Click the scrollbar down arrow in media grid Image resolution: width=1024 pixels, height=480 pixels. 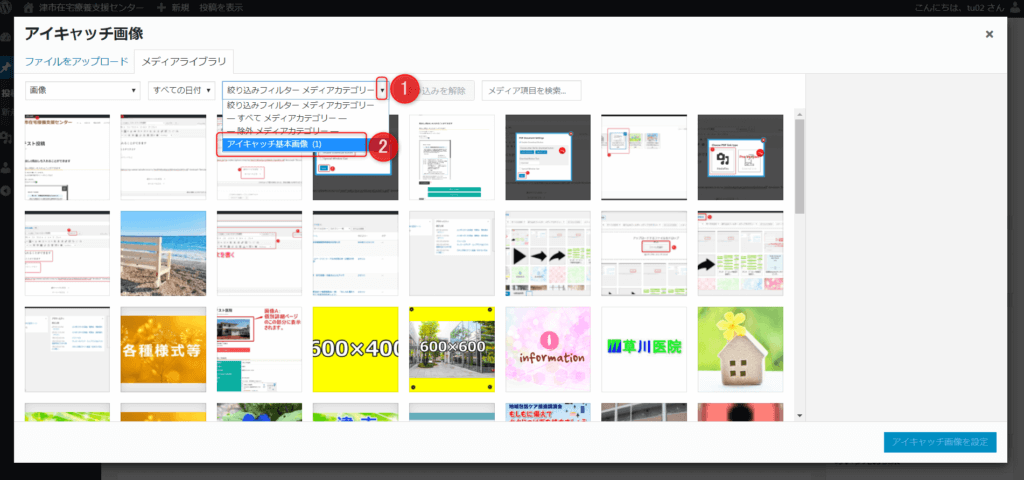pyautogui.click(x=799, y=415)
